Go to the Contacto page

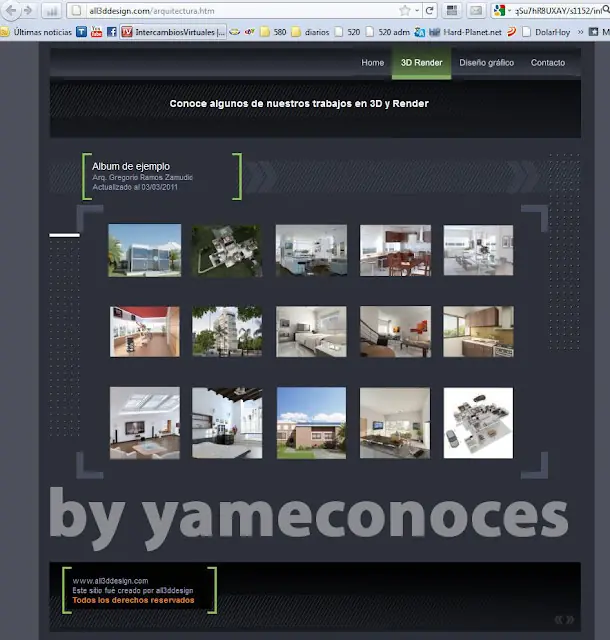tap(548, 63)
